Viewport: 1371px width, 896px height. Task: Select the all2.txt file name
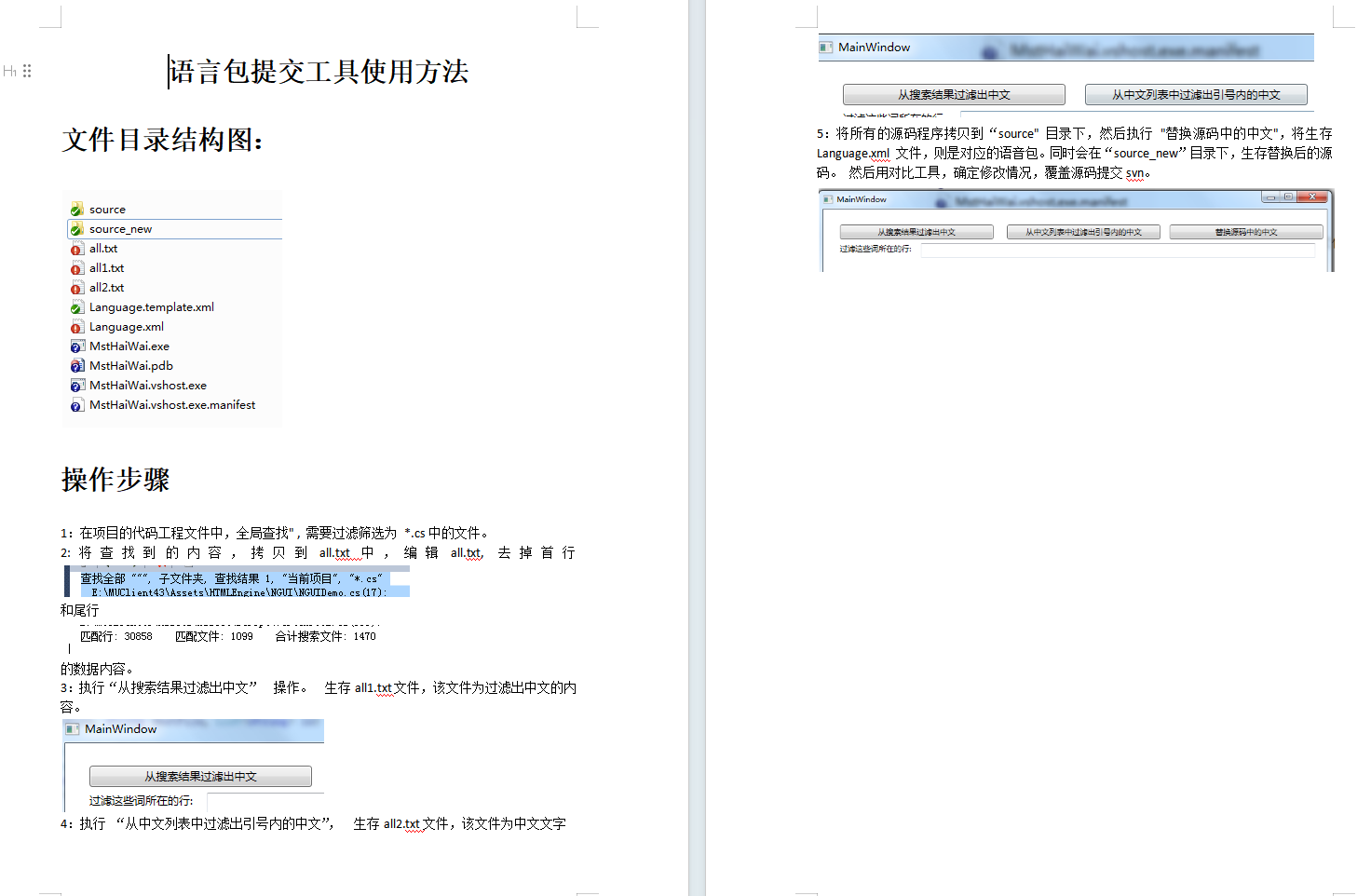106,288
